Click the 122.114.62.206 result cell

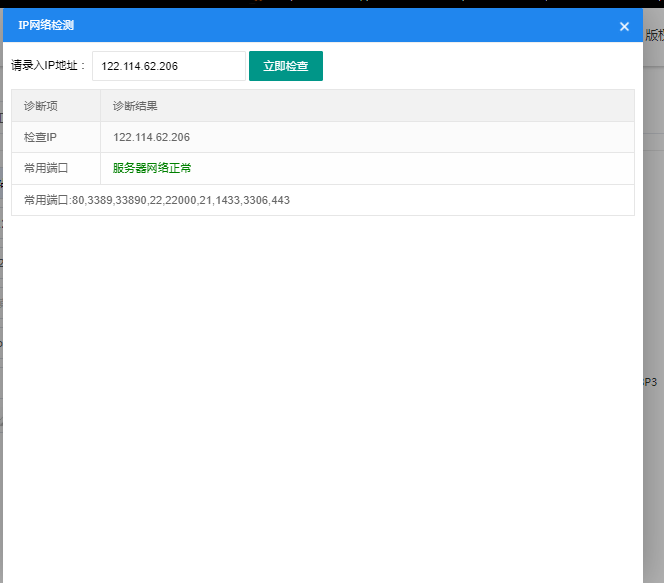pos(151,137)
